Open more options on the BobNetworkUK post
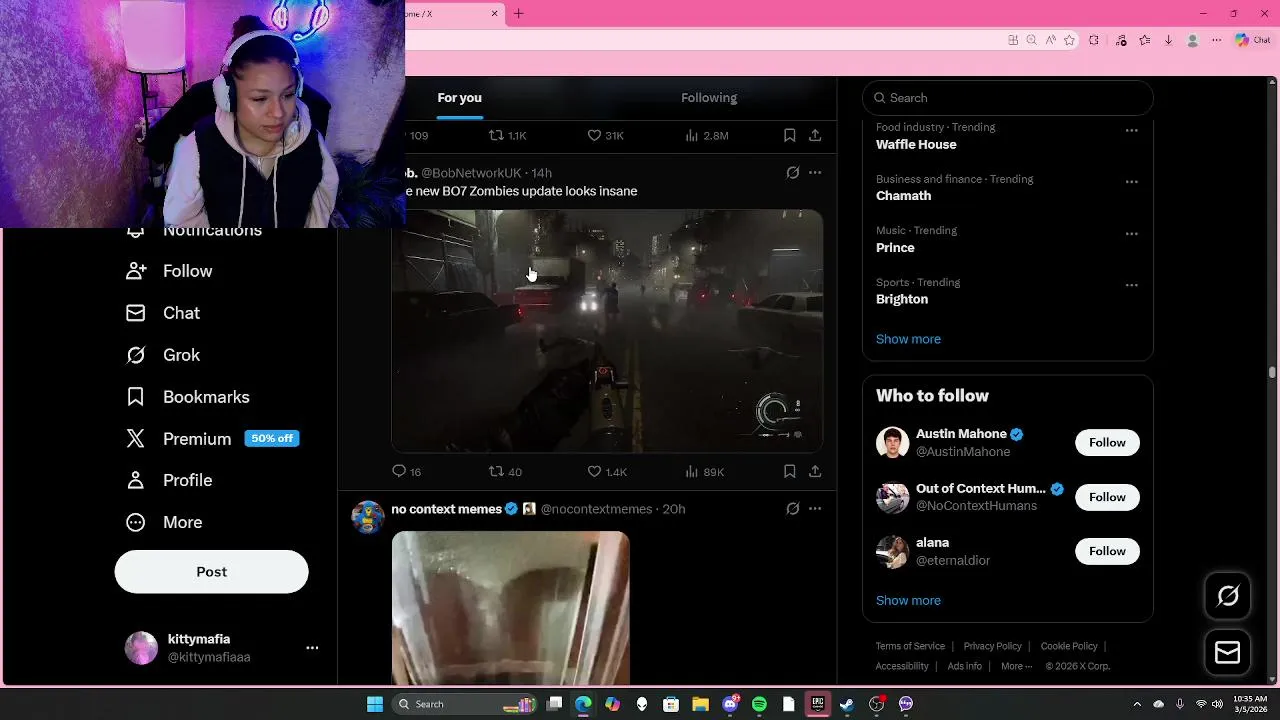Viewport: 1280px width, 720px height. [815, 173]
